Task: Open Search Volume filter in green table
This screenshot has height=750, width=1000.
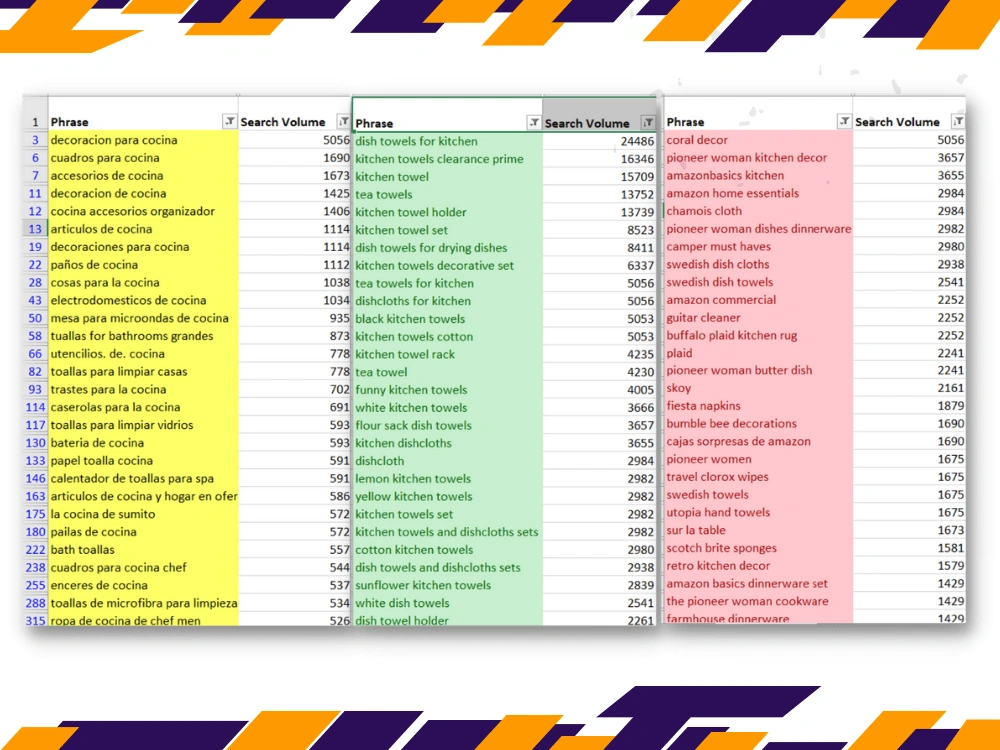Action: [648, 122]
